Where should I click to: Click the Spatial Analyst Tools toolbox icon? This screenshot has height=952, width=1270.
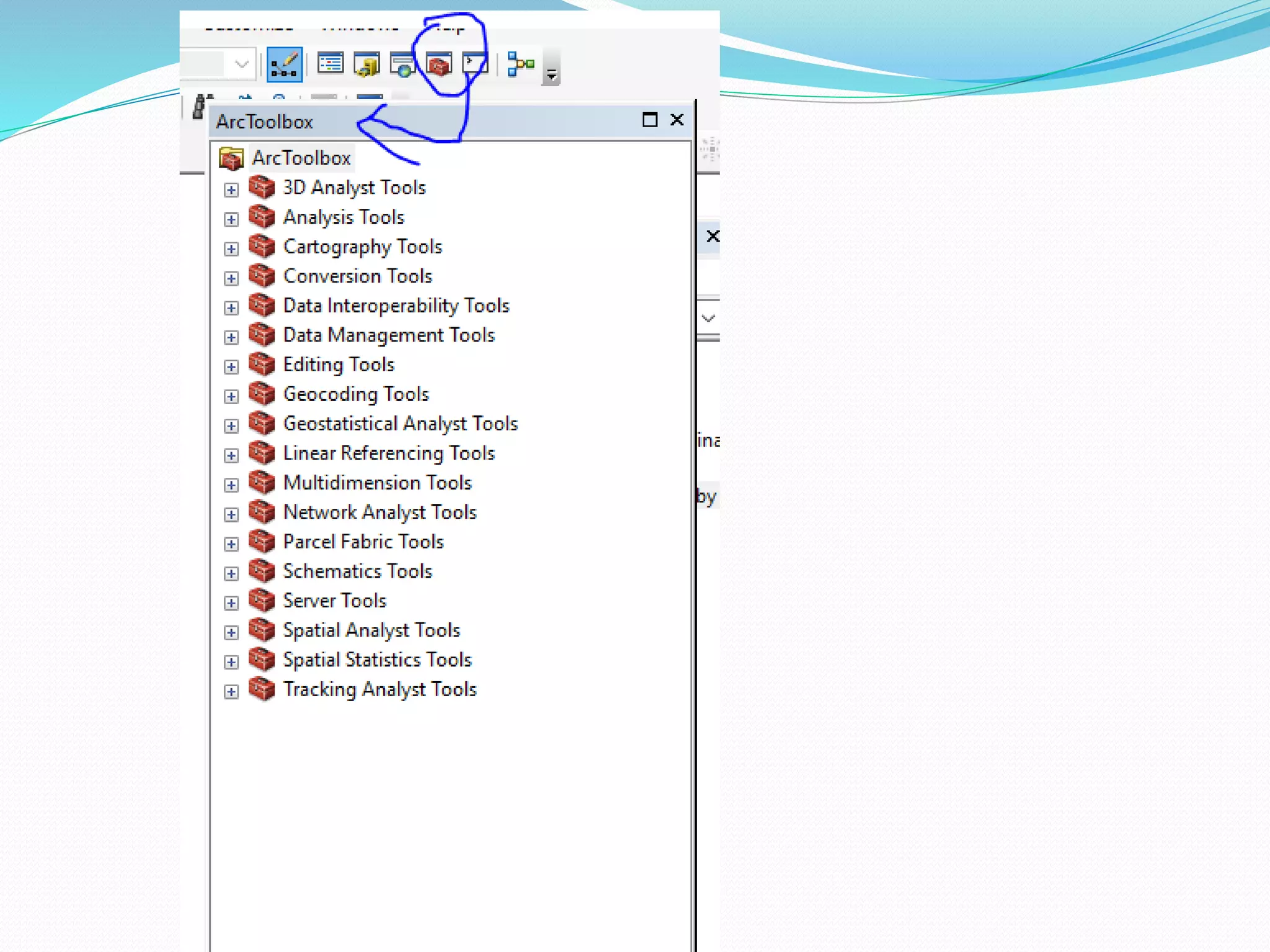point(262,630)
